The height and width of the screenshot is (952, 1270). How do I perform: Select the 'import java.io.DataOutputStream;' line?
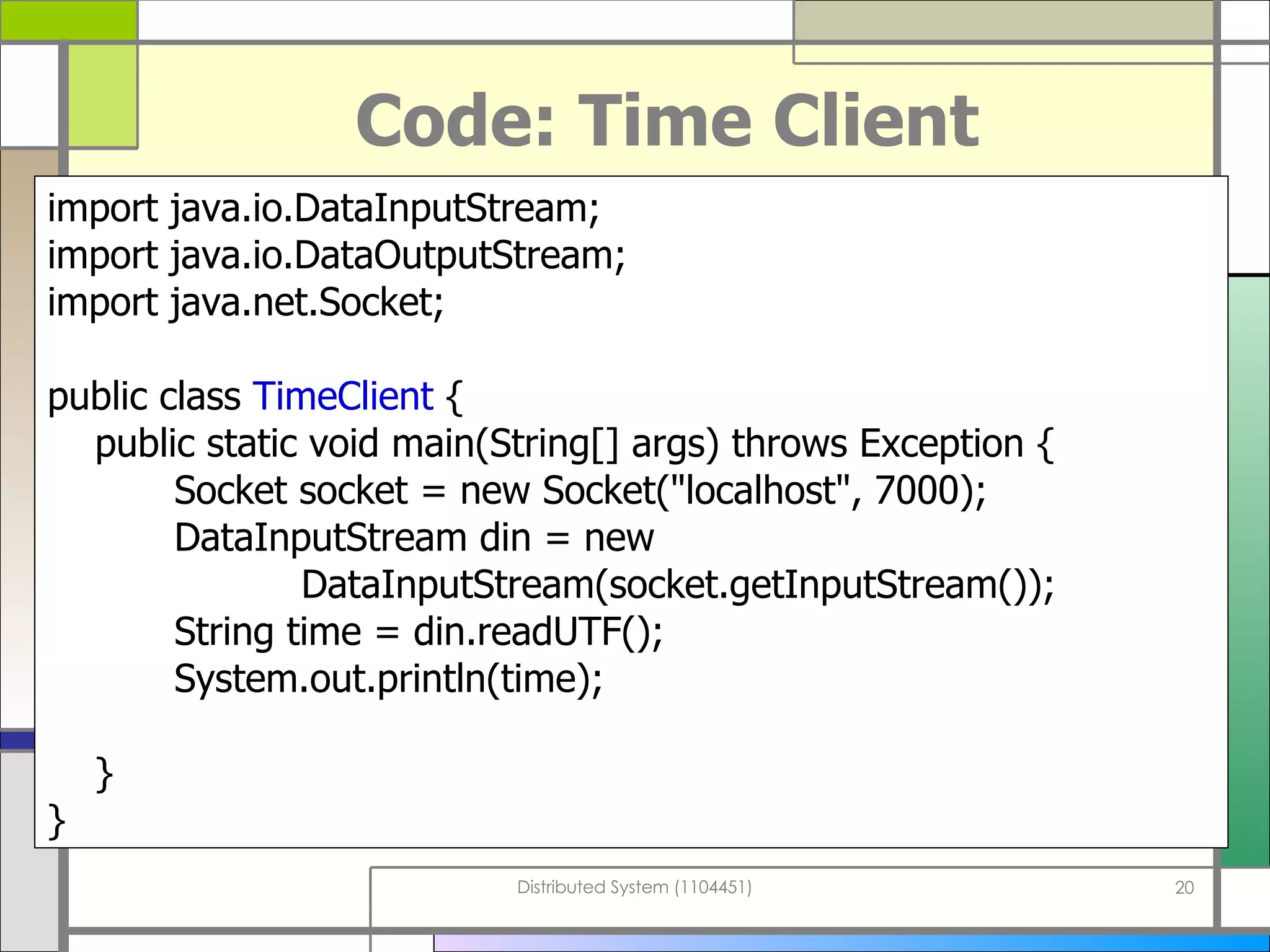336,255
